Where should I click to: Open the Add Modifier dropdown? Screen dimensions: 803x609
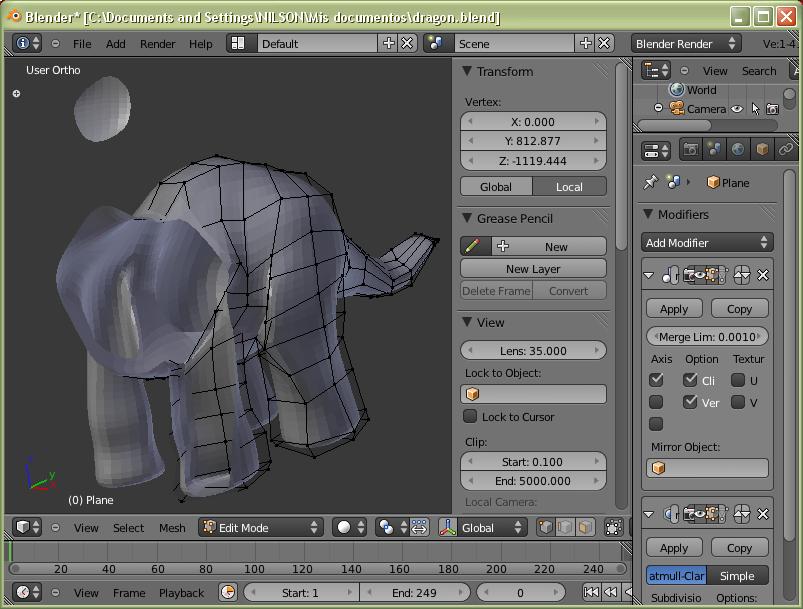(707, 243)
